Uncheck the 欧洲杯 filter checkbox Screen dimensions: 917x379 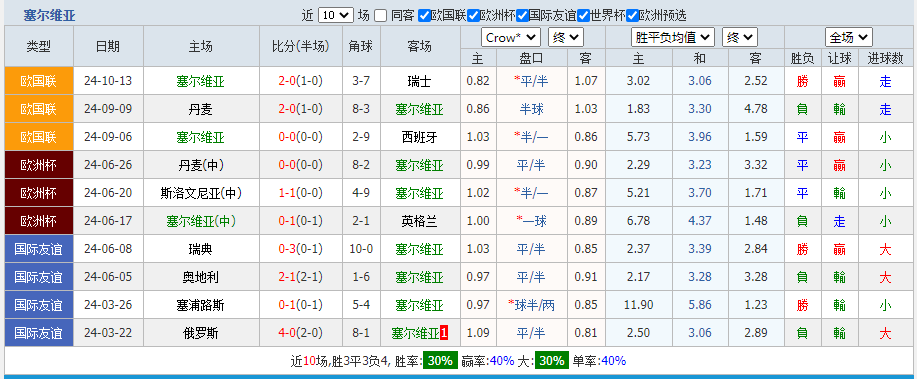click(474, 16)
